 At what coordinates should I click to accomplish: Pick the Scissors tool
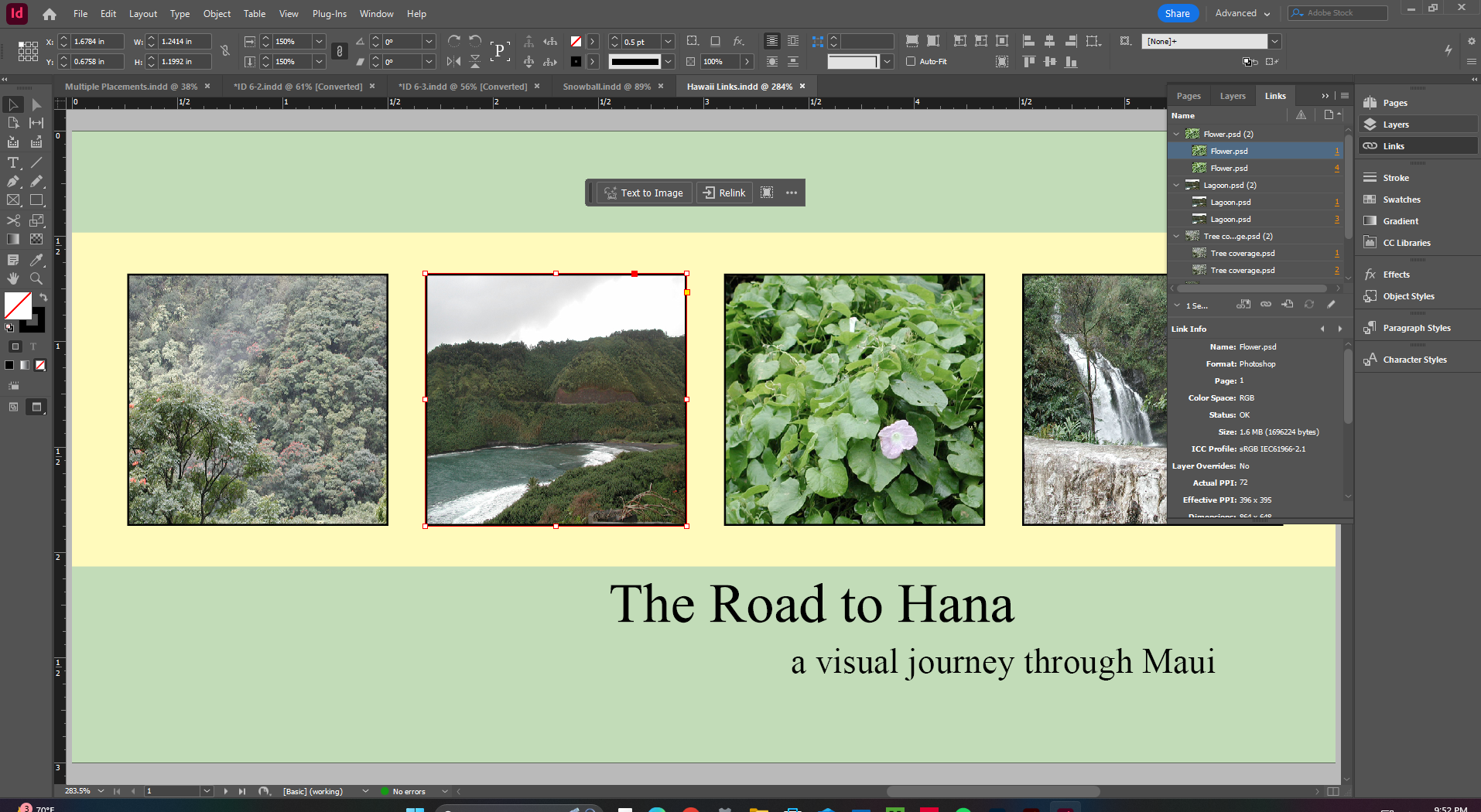click(x=13, y=220)
